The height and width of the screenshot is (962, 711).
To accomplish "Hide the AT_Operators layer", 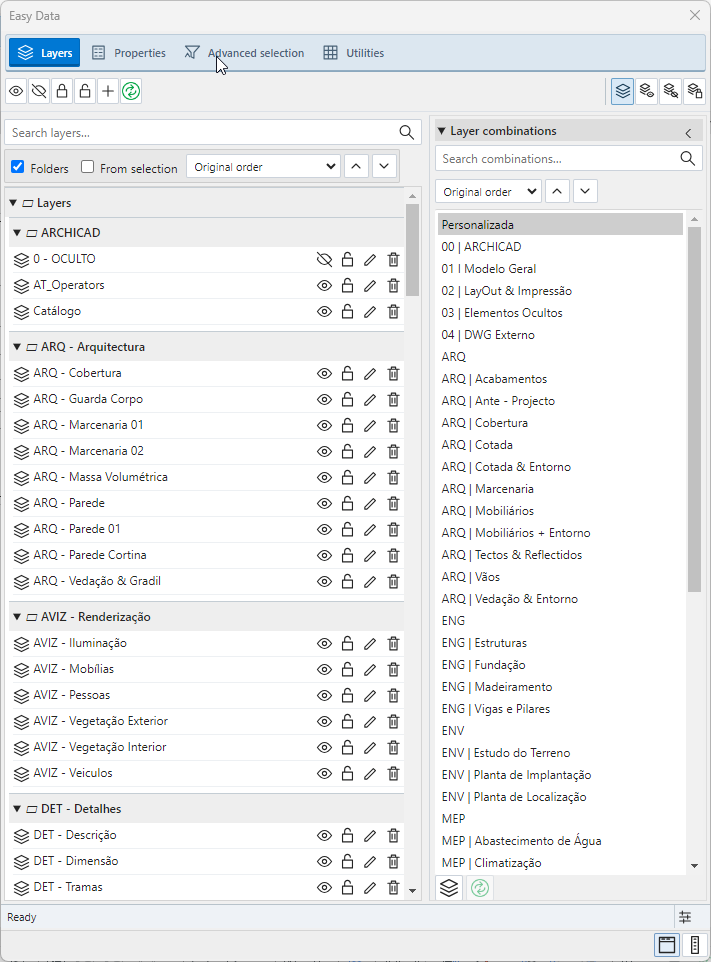I will pos(324,285).
